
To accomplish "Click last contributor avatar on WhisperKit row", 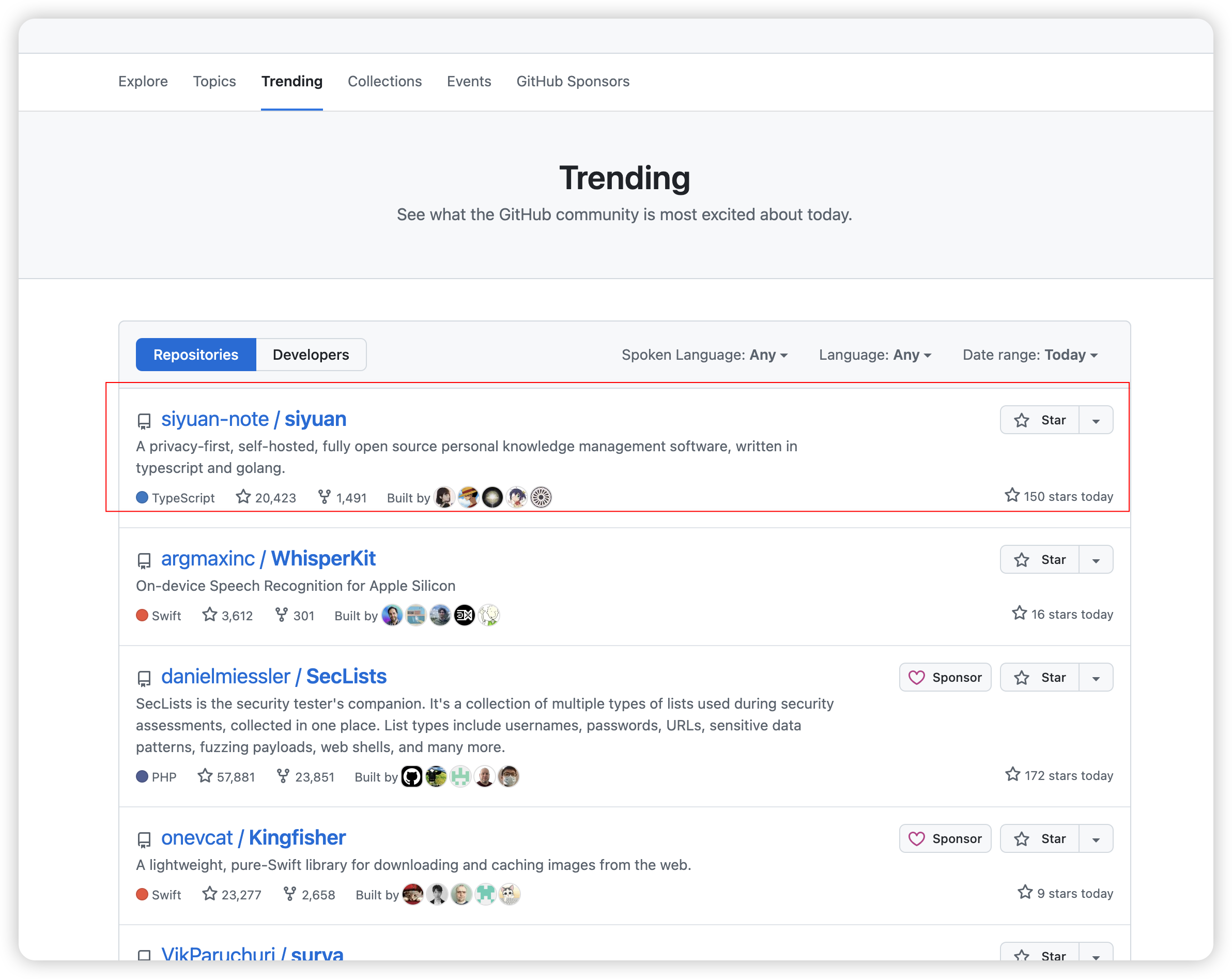I will click(489, 615).
